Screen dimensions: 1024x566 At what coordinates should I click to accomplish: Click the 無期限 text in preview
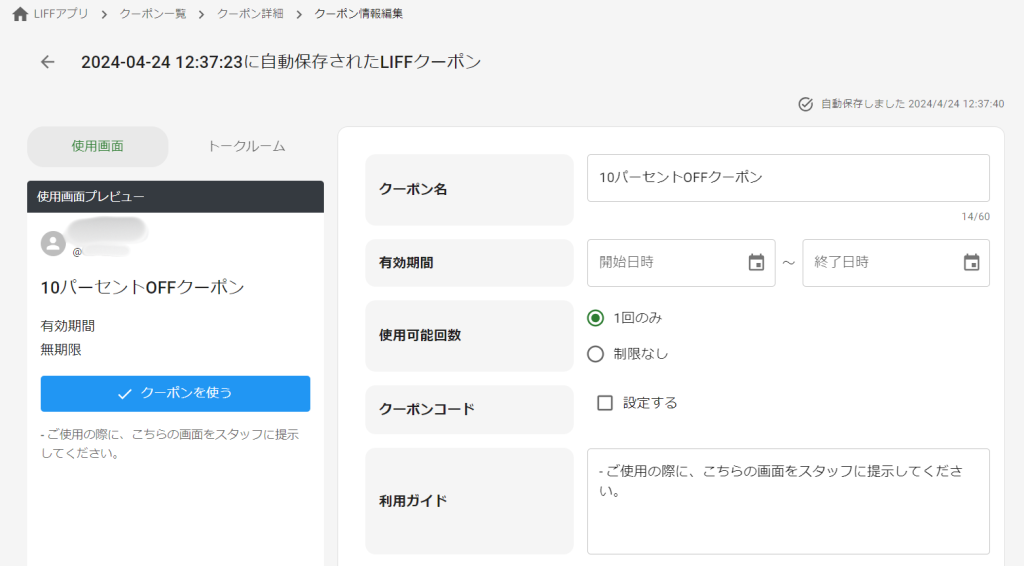61,350
